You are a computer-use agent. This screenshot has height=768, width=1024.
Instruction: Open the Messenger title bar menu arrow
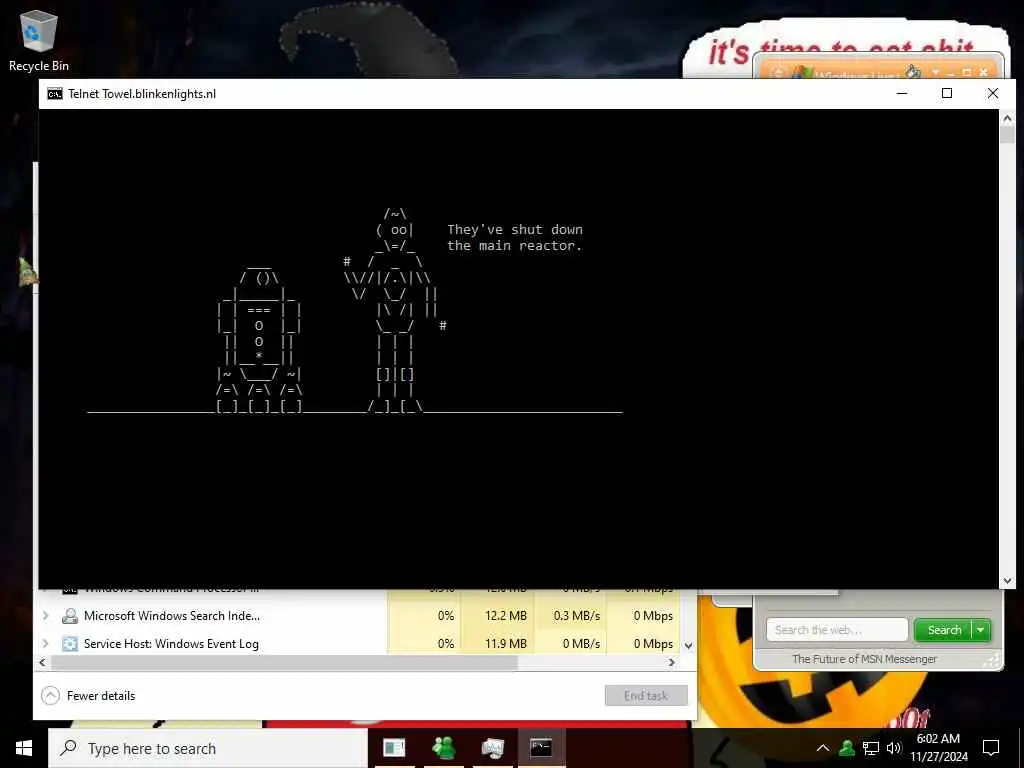(x=936, y=71)
